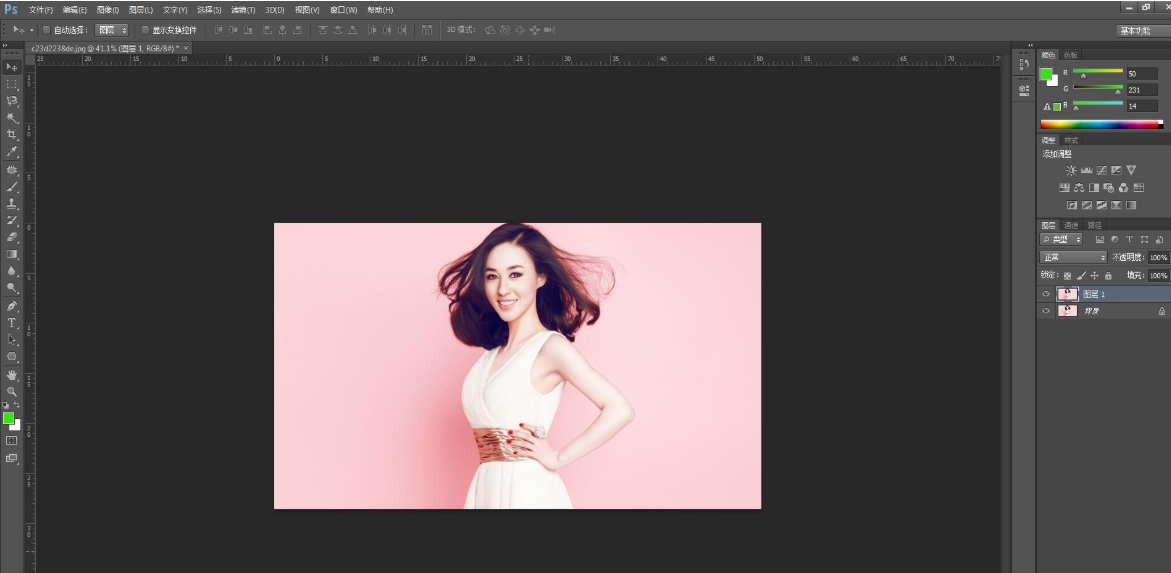Select the 图层 1 layer thumbnail
This screenshot has width=1171, height=573.
pos(1067,294)
